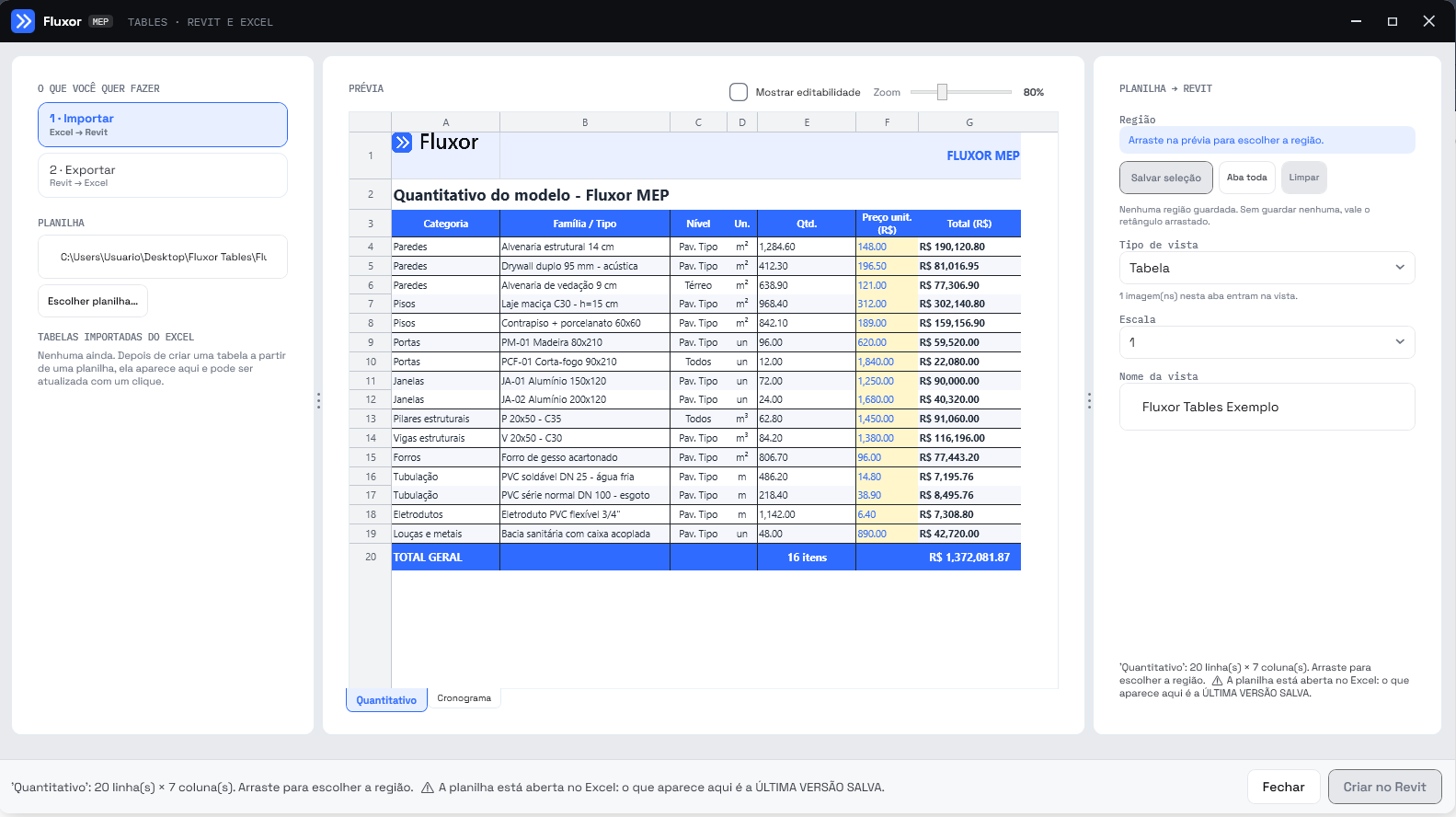Viewport: 1456px width, 817px height.
Task: Click cell 'Eletroduto PVC flexível 3/4"'
Action: pyautogui.click(x=585, y=514)
